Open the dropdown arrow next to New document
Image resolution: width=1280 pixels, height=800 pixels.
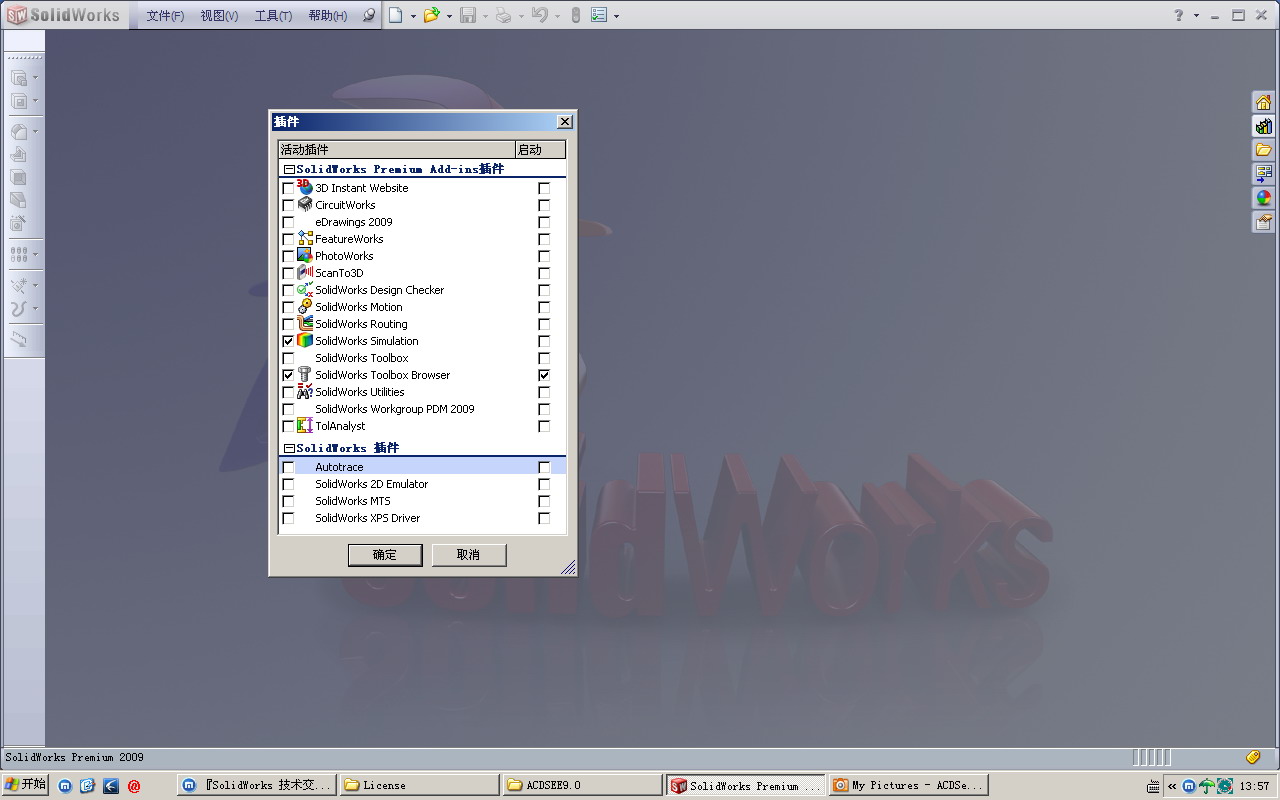(413, 16)
